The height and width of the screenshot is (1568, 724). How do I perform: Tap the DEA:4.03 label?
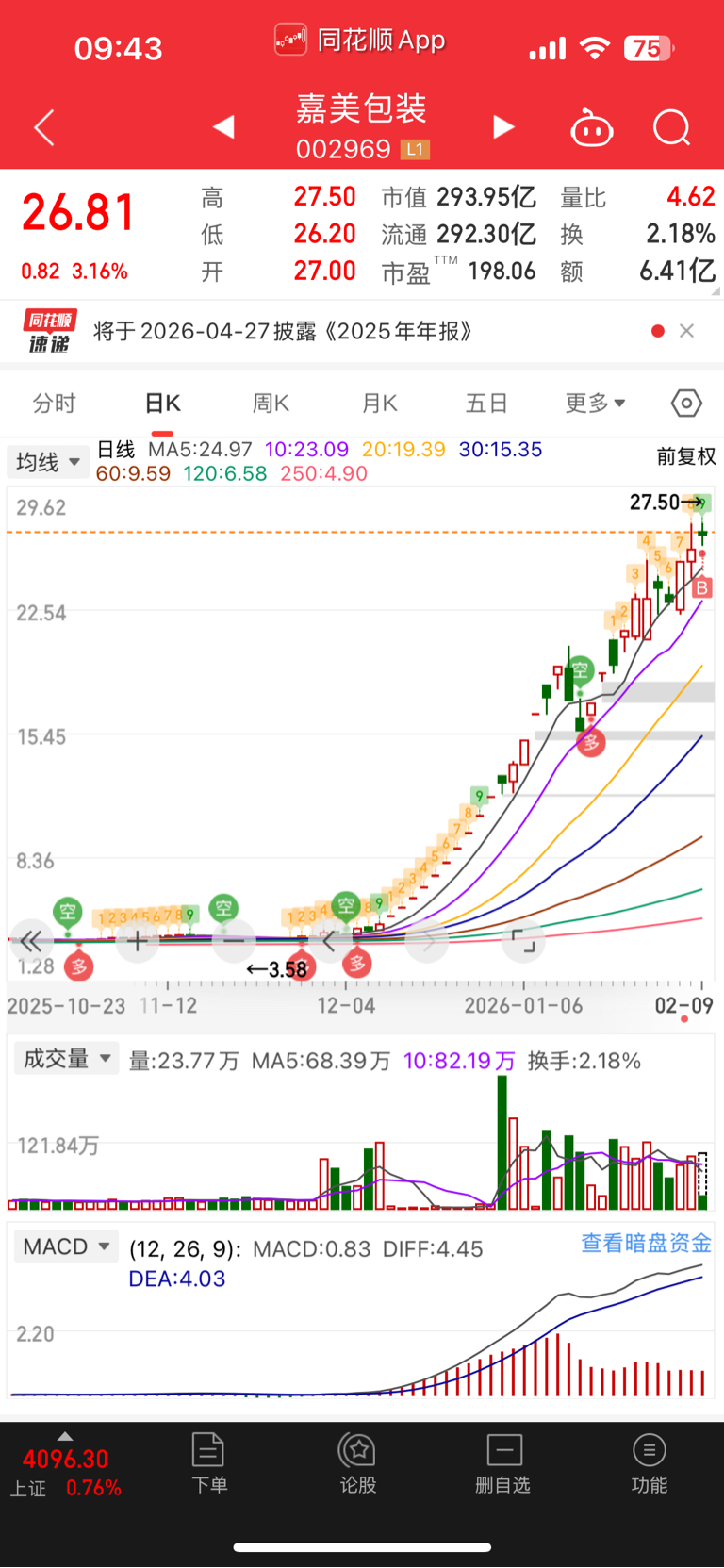(177, 1279)
